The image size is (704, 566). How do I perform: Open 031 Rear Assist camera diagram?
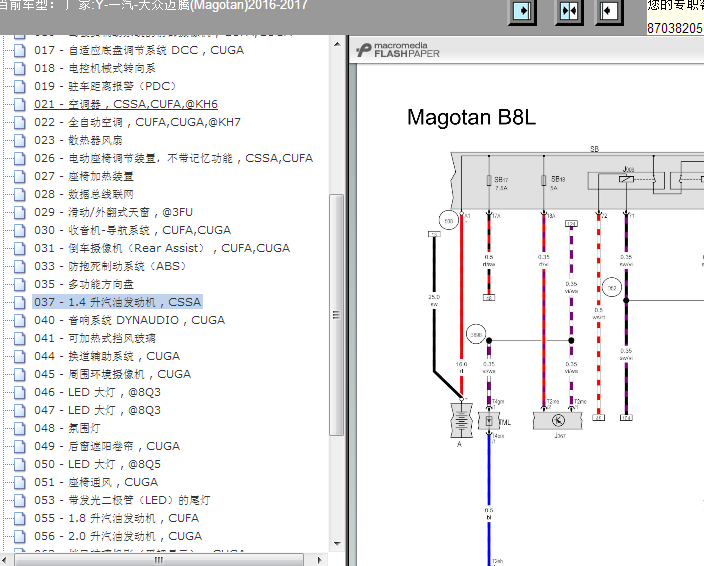click(162, 248)
